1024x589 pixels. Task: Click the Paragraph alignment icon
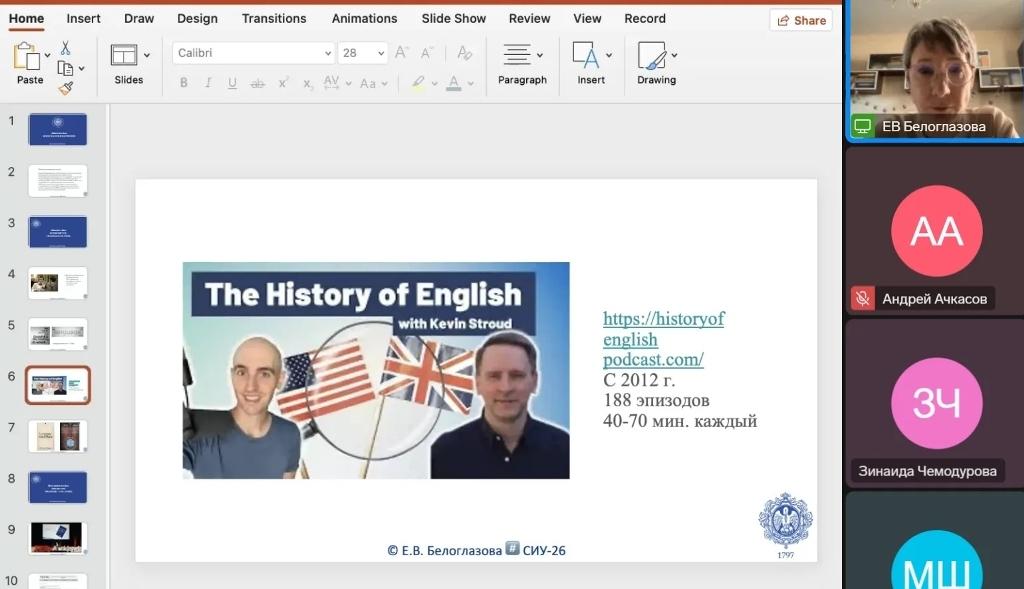517,55
